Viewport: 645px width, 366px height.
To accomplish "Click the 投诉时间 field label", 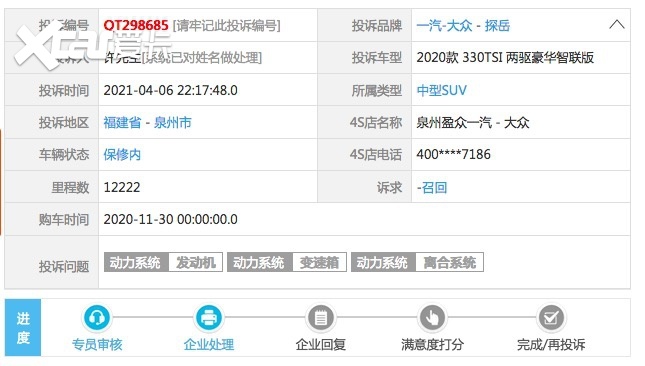I will click(x=64, y=90).
